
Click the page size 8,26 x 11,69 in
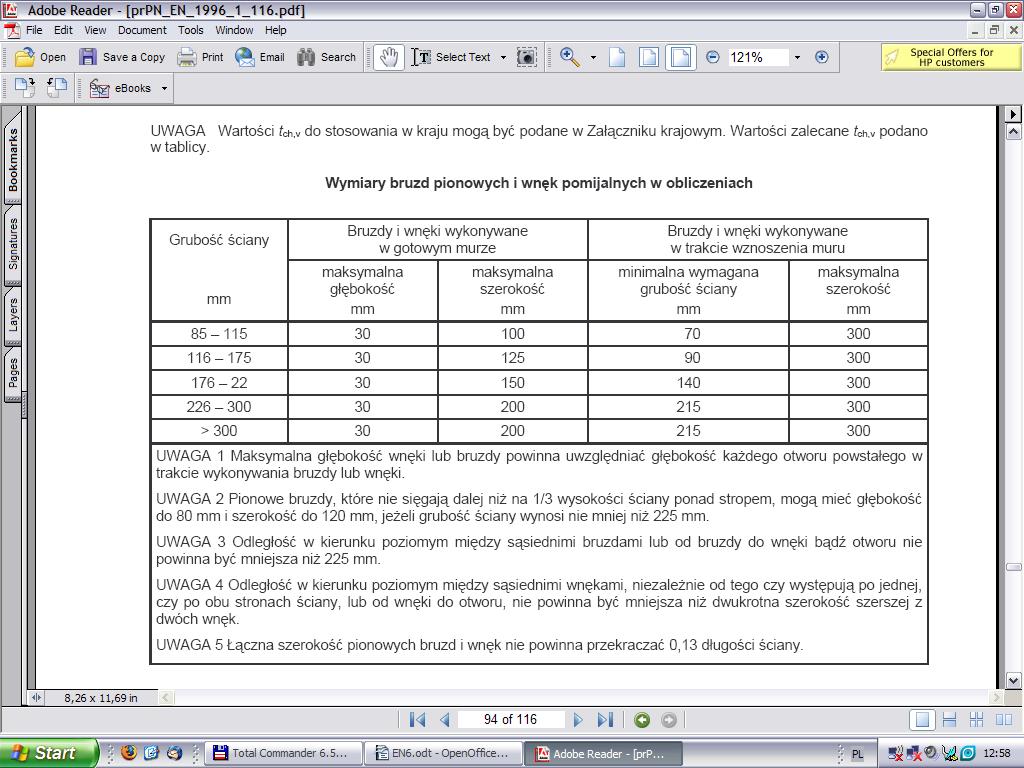click(101, 698)
